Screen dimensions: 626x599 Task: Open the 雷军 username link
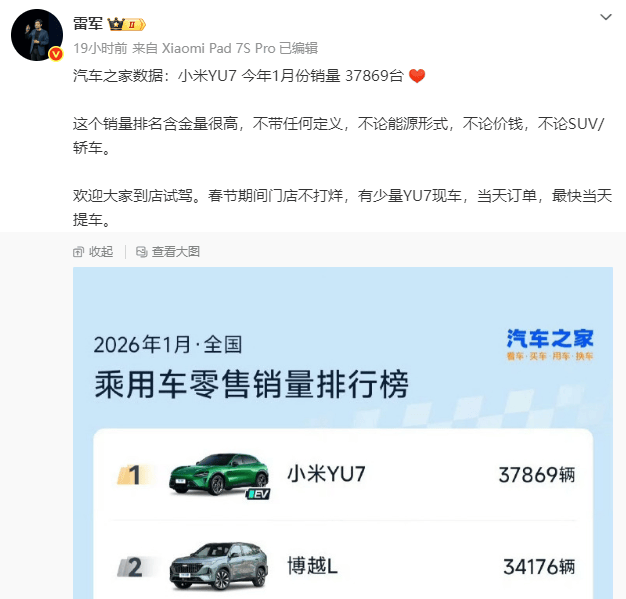click(88, 24)
